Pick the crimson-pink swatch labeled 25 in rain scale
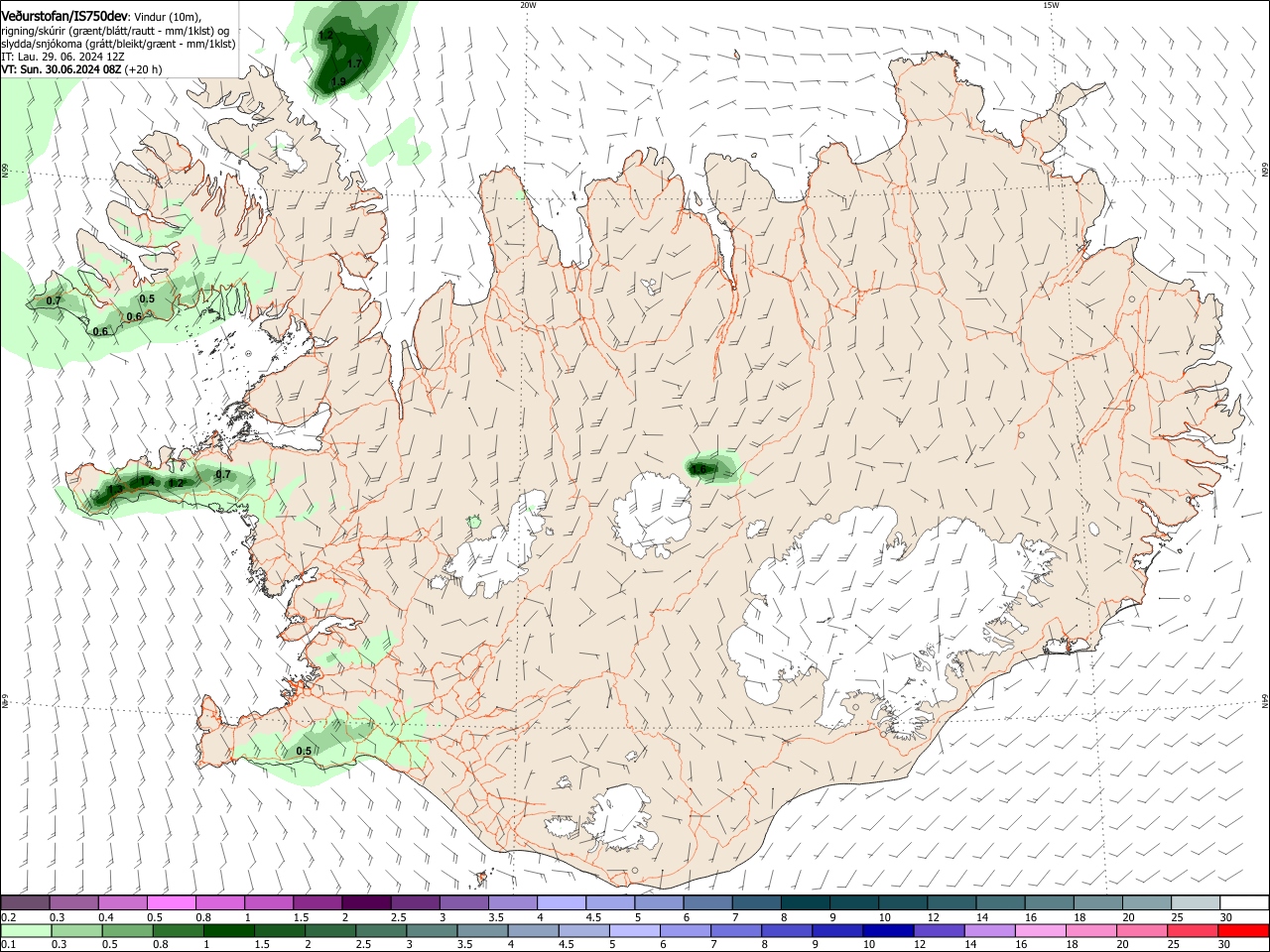 1193,930
